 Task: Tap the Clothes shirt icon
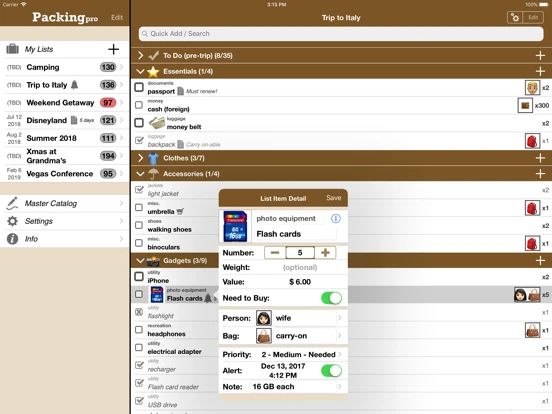tap(153, 158)
